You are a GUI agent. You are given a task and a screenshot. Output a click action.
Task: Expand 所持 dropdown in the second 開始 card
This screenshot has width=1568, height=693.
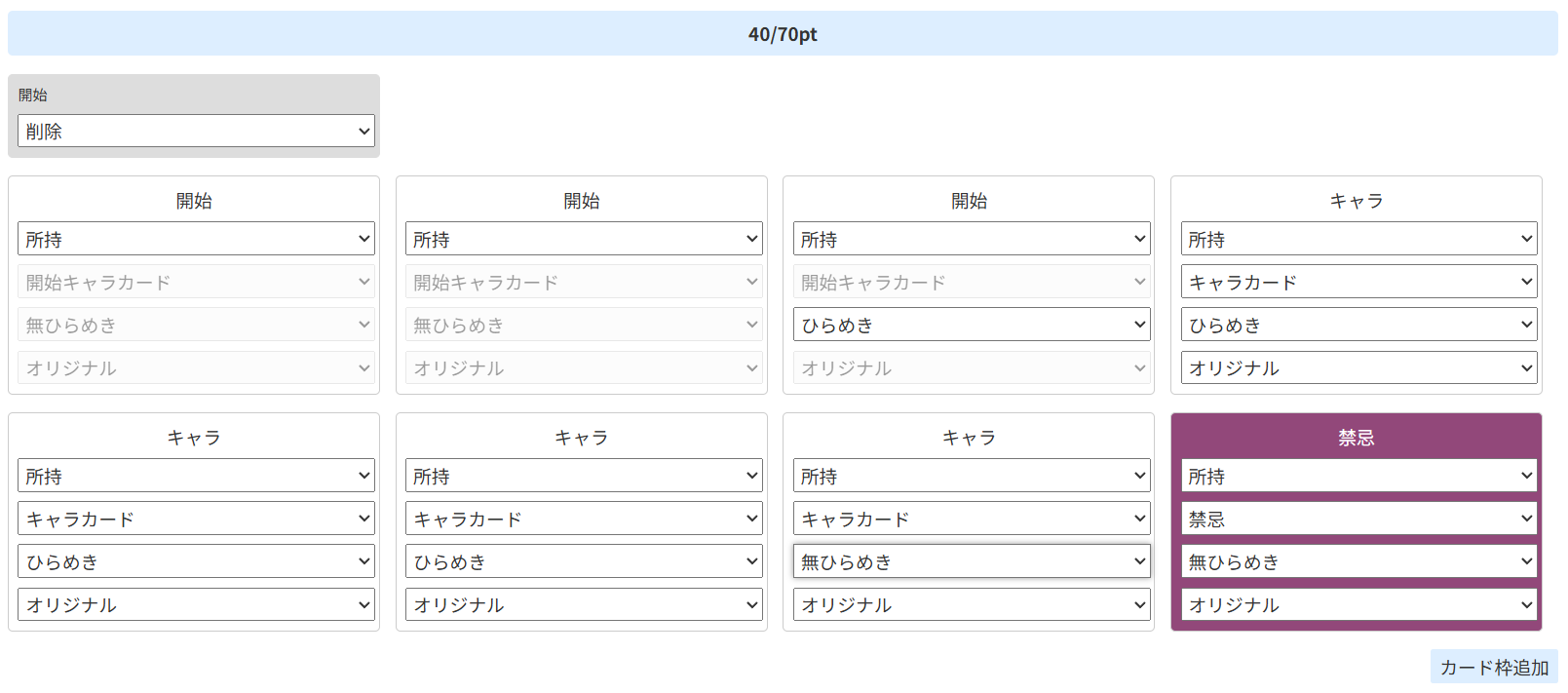[x=583, y=240]
